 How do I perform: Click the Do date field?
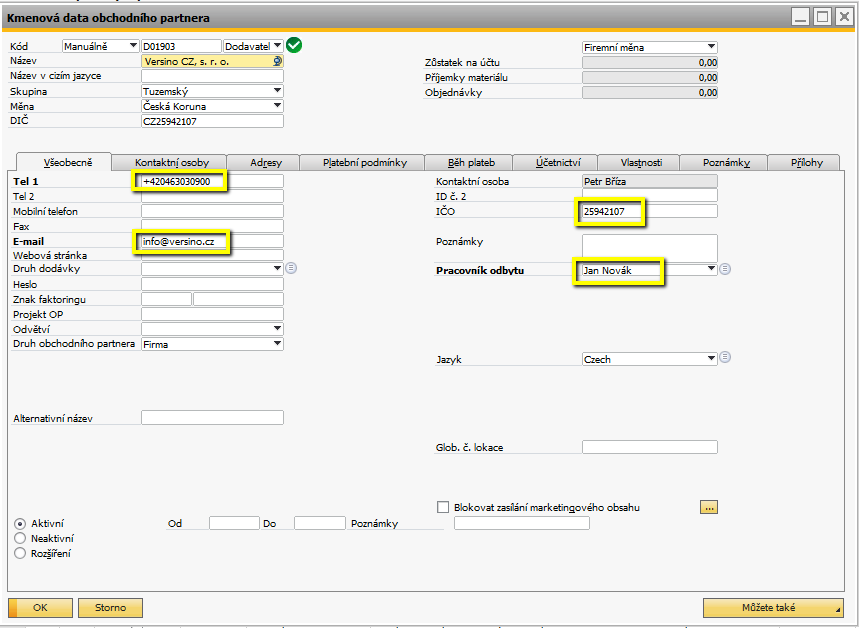coord(320,523)
